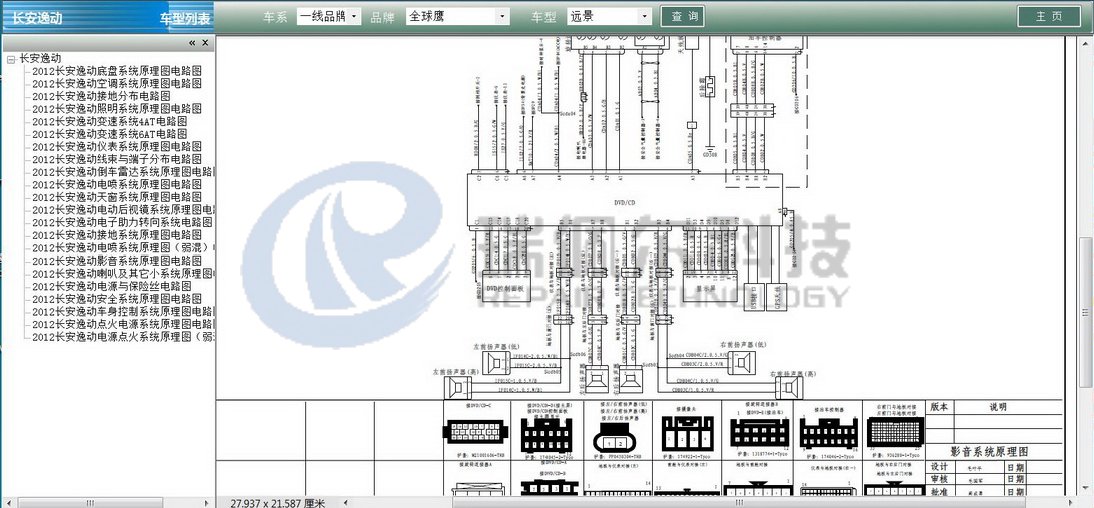Image resolution: width=1094 pixels, height=508 pixels.
Task: Click the 查询 search button
Action: (x=683, y=17)
